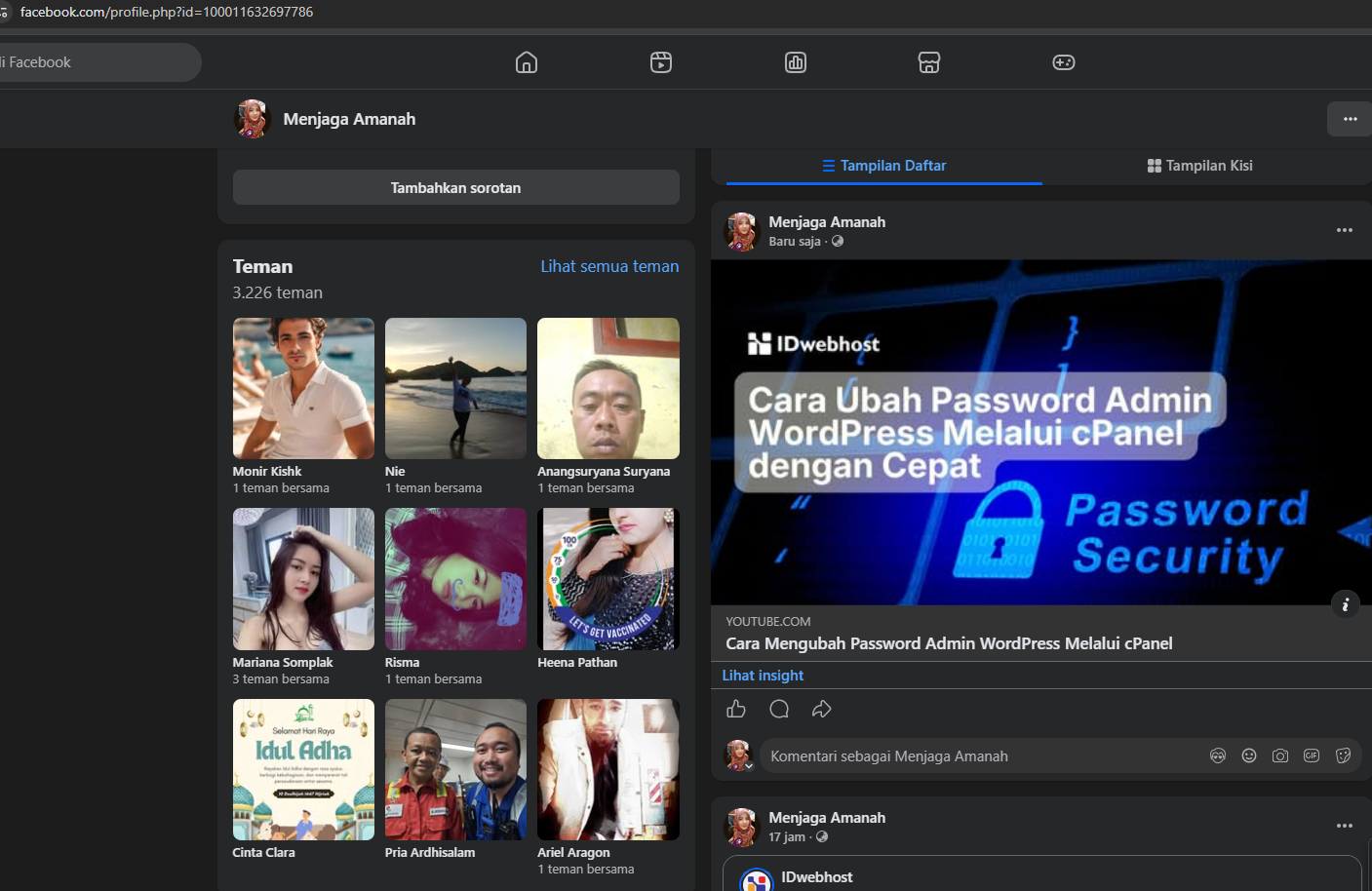Open Heena Pathan friend photo
Viewport: 1372px width, 891px height.
click(x=608, y=579)
